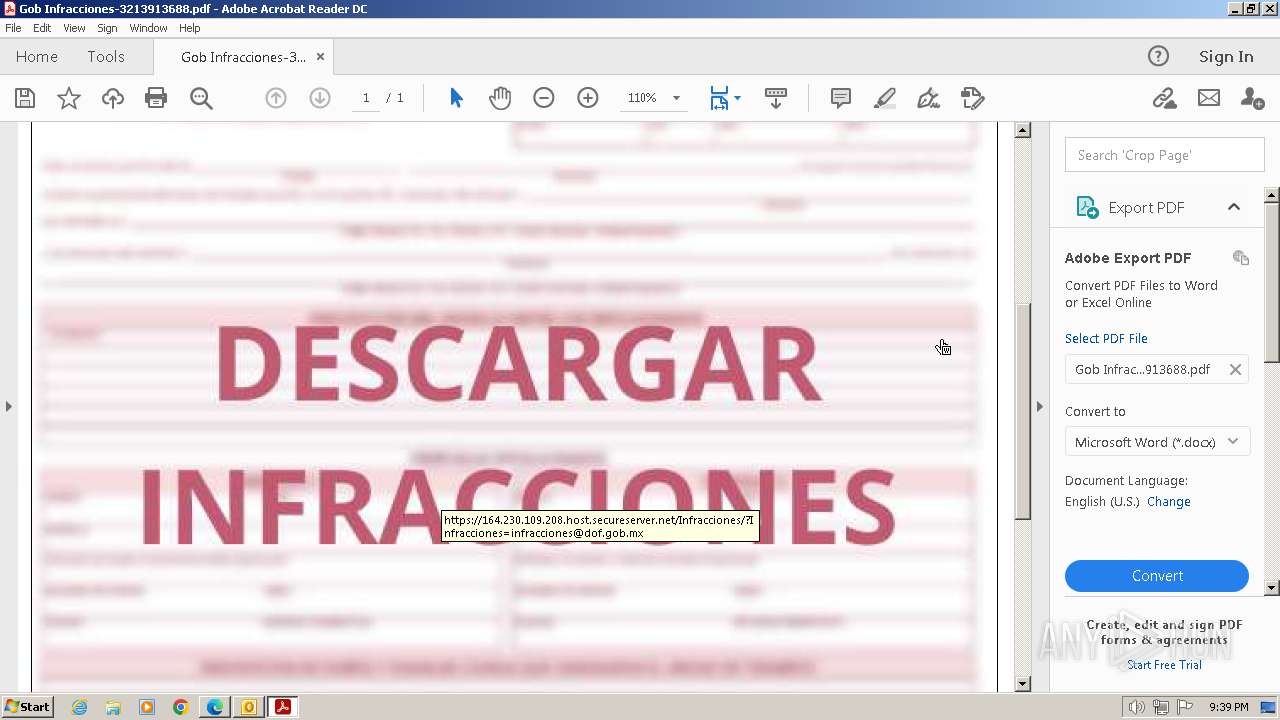Image resolution: width=1280 pixels, height=720 pixels.
Task: Go to the next page with the down arrow
Action: point(320,98)
